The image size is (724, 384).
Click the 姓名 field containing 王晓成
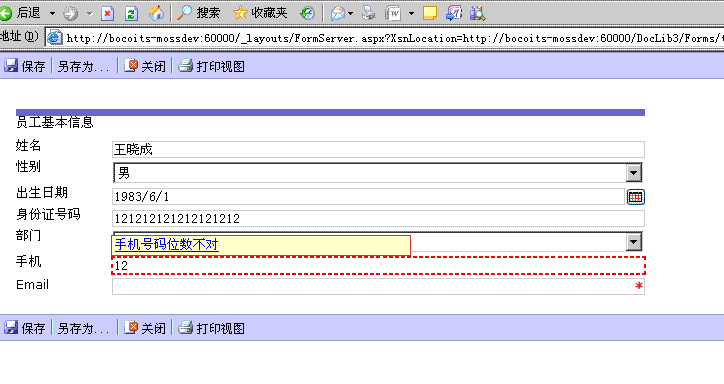pos(378,150)
